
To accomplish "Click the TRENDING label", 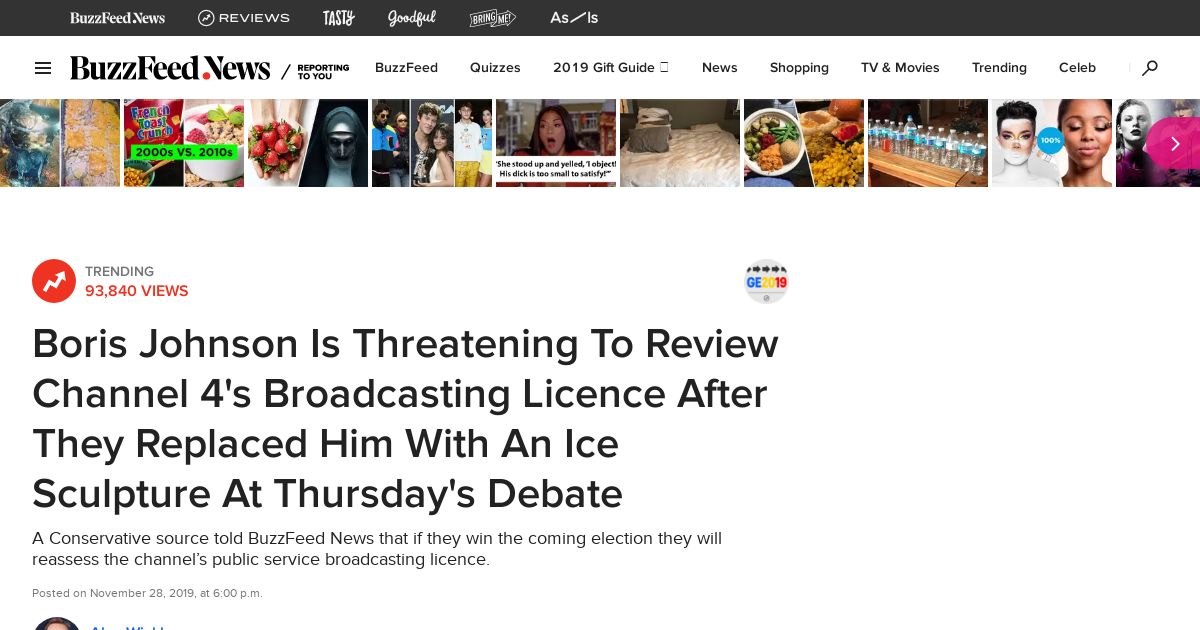I will (x=119, y=271).
